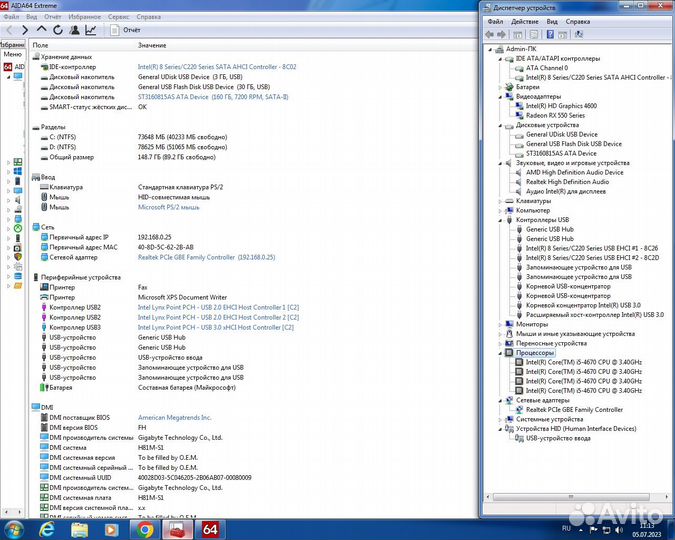Open USB 3.0 xHCI Host Controller link

click(216, 327)
